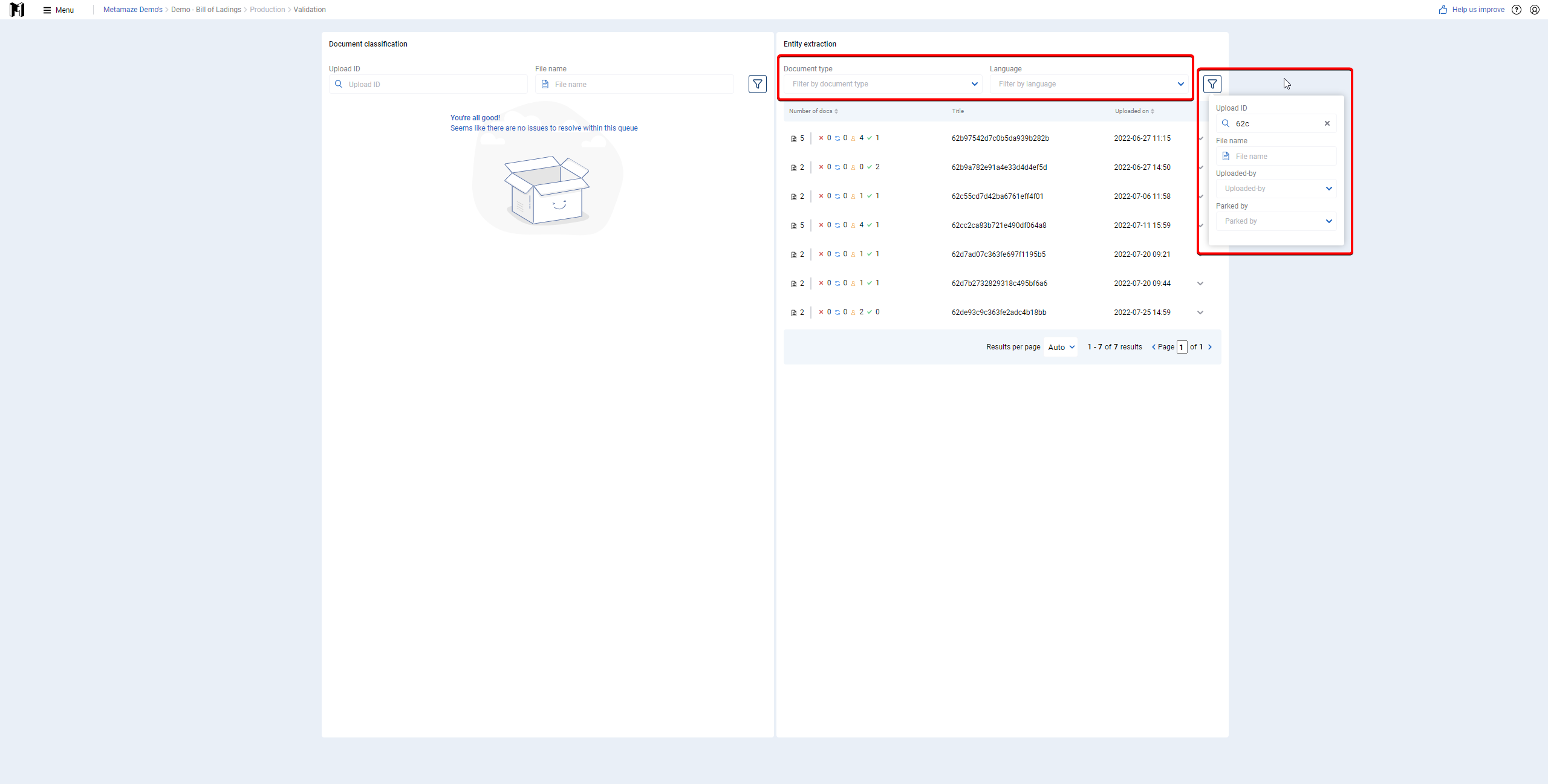Click Document classification Upload ID search field

[428, 84]
